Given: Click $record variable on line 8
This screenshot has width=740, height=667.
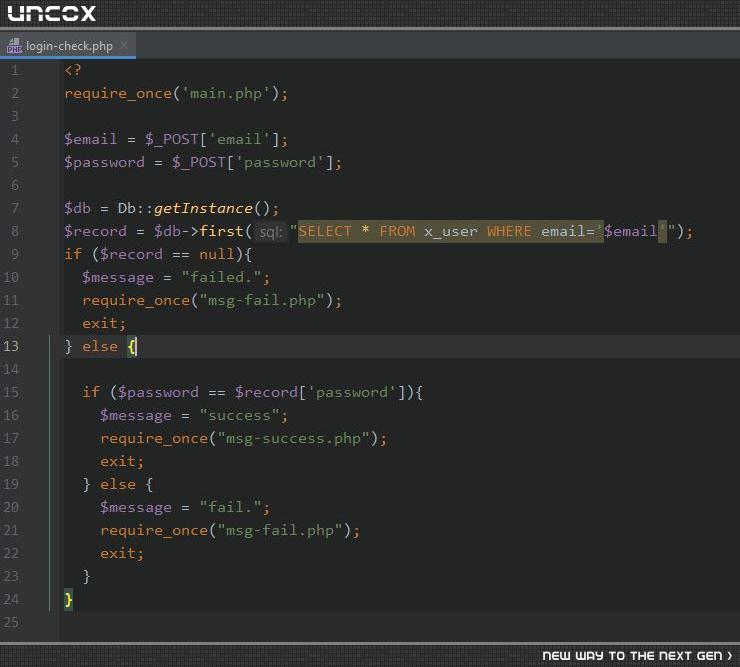Looking at the screenshot, I should [95, 231].
